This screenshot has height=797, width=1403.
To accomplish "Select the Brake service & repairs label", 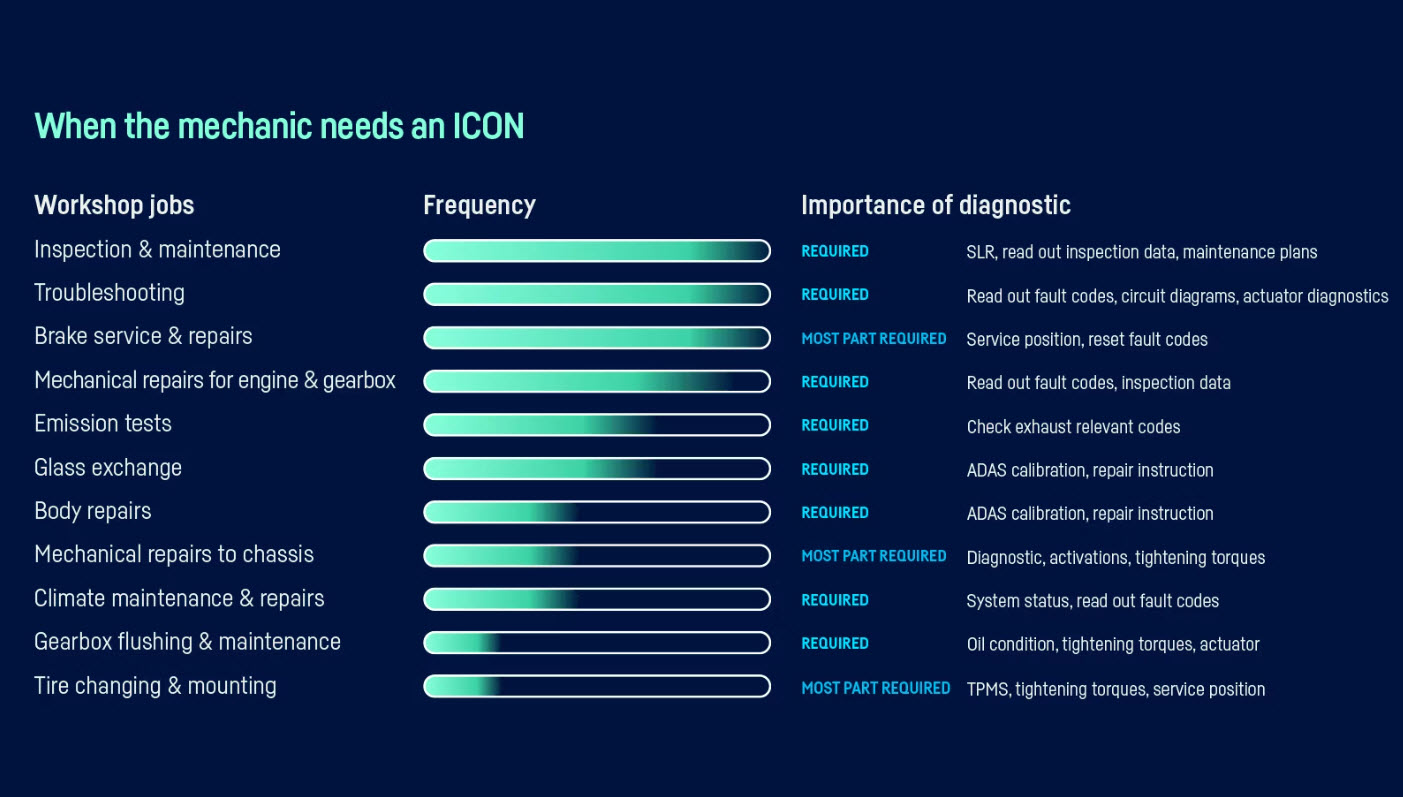I will point(143,337).
